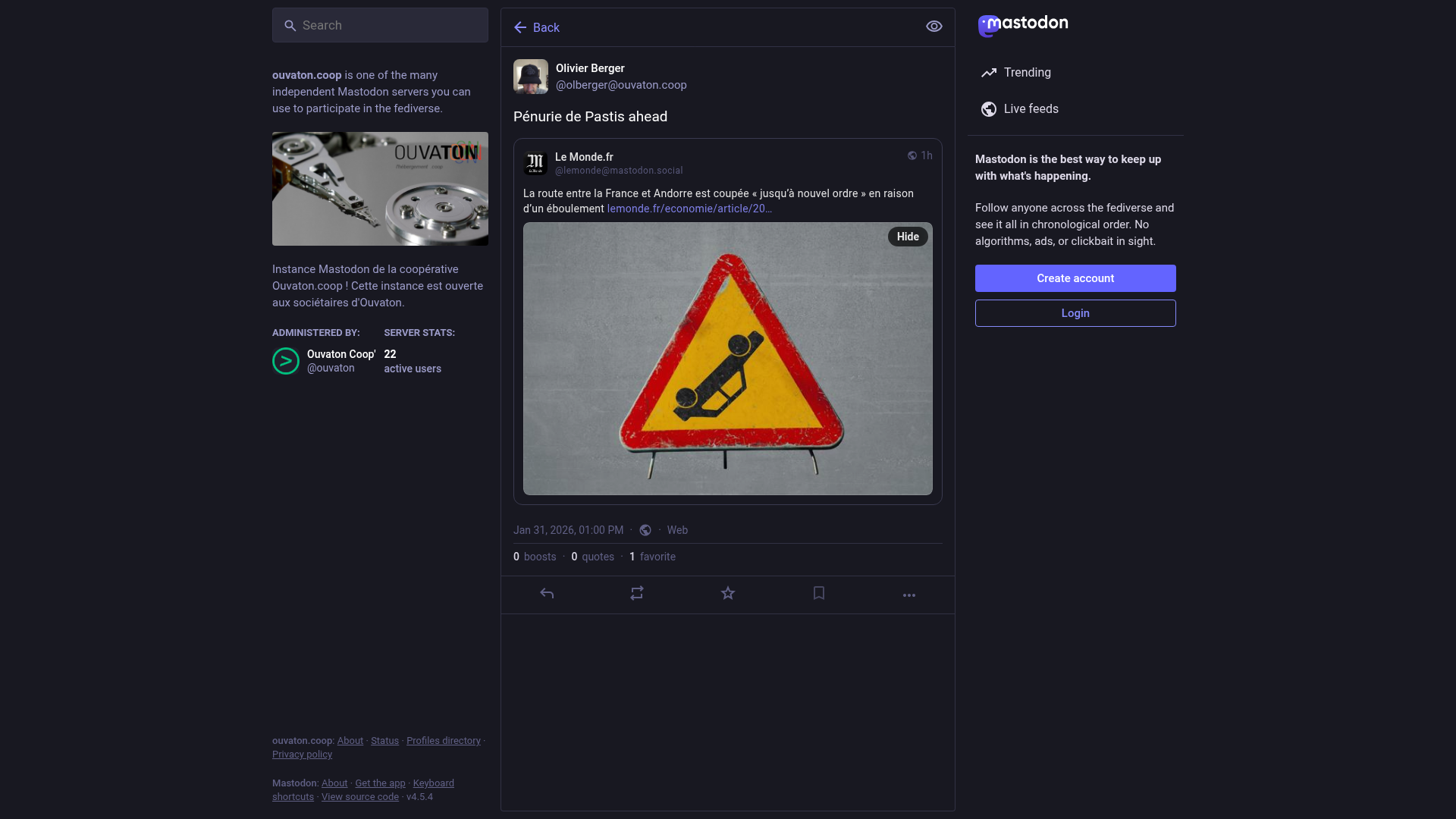View the 1 favorite list
Viewport: 1456px width, 819px height.
652,557
